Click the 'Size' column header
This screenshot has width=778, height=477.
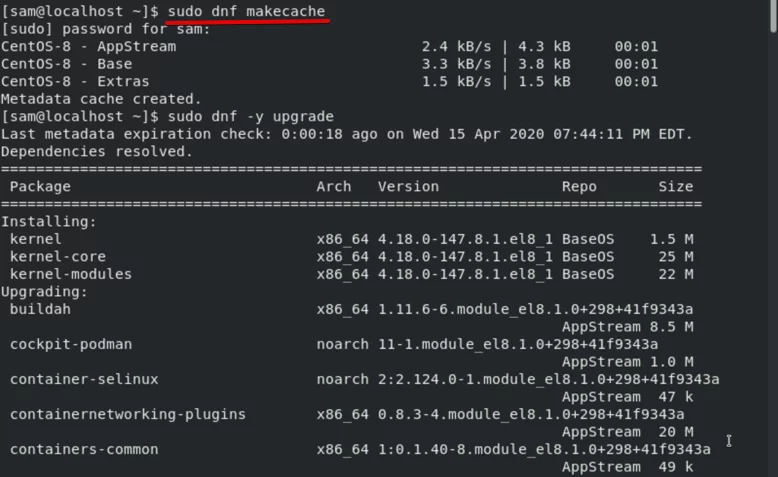(676, 187)
